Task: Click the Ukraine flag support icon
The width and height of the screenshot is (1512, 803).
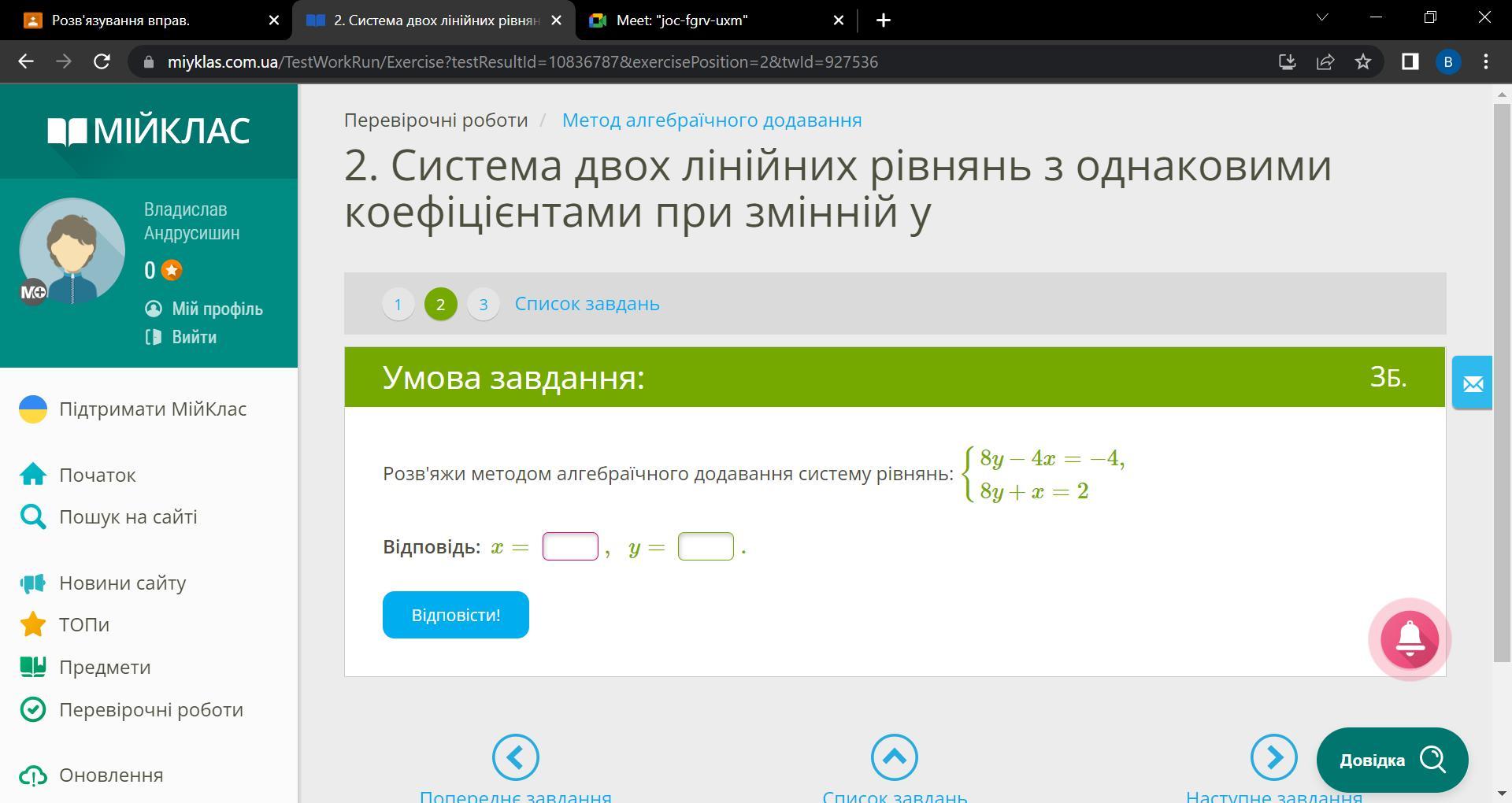Action: [x=33, y=409]
